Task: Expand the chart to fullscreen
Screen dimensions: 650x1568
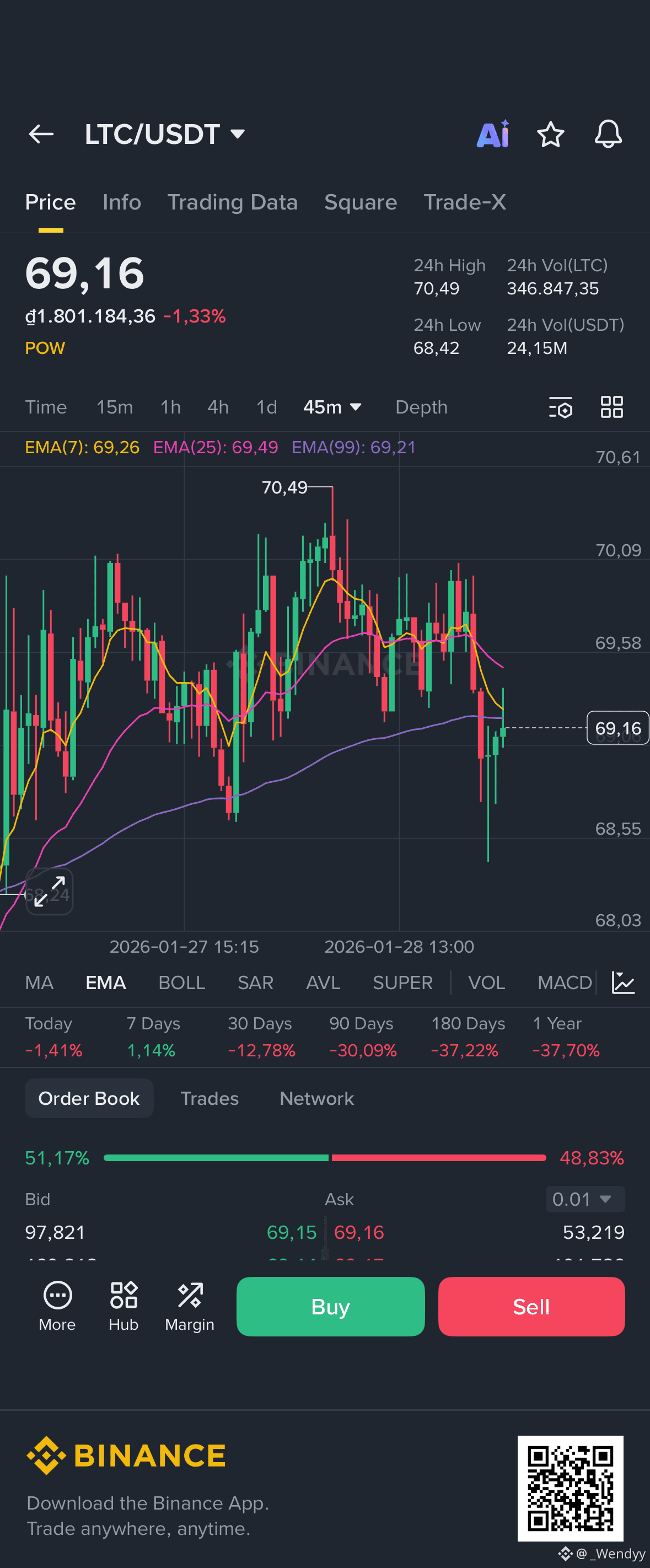Action: [49, 893]
